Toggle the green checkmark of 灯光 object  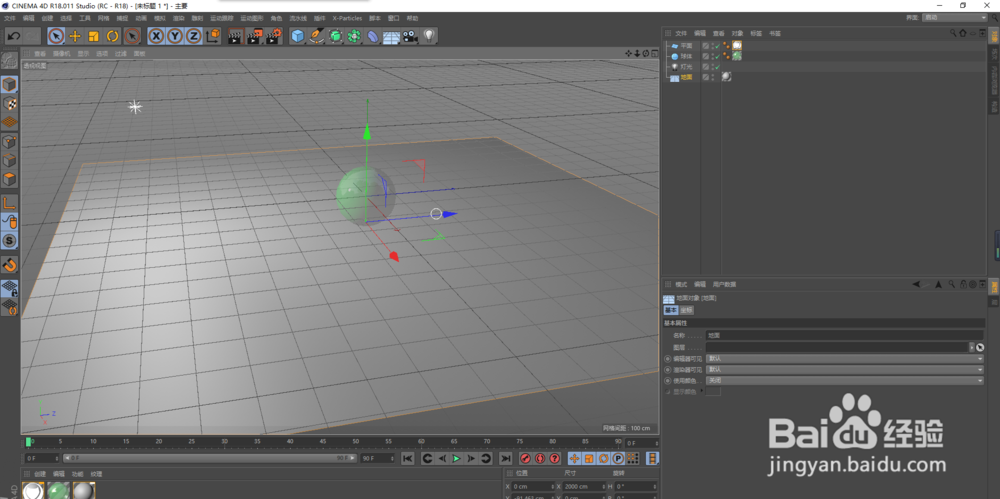717,66
